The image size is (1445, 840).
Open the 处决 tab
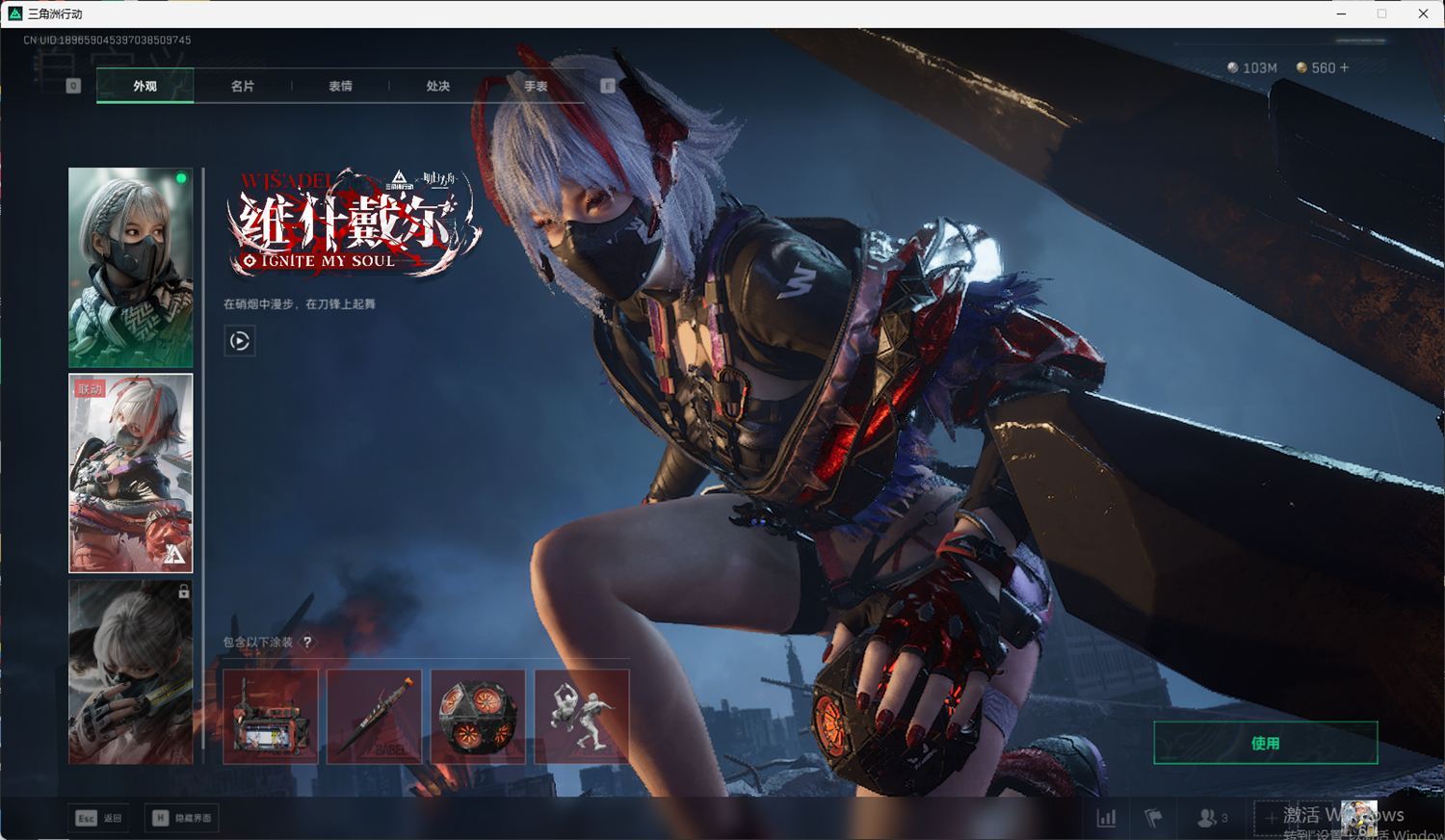[438, 86]
